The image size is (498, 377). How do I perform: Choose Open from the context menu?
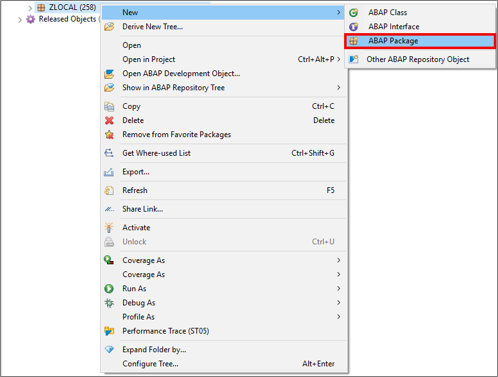223,45
